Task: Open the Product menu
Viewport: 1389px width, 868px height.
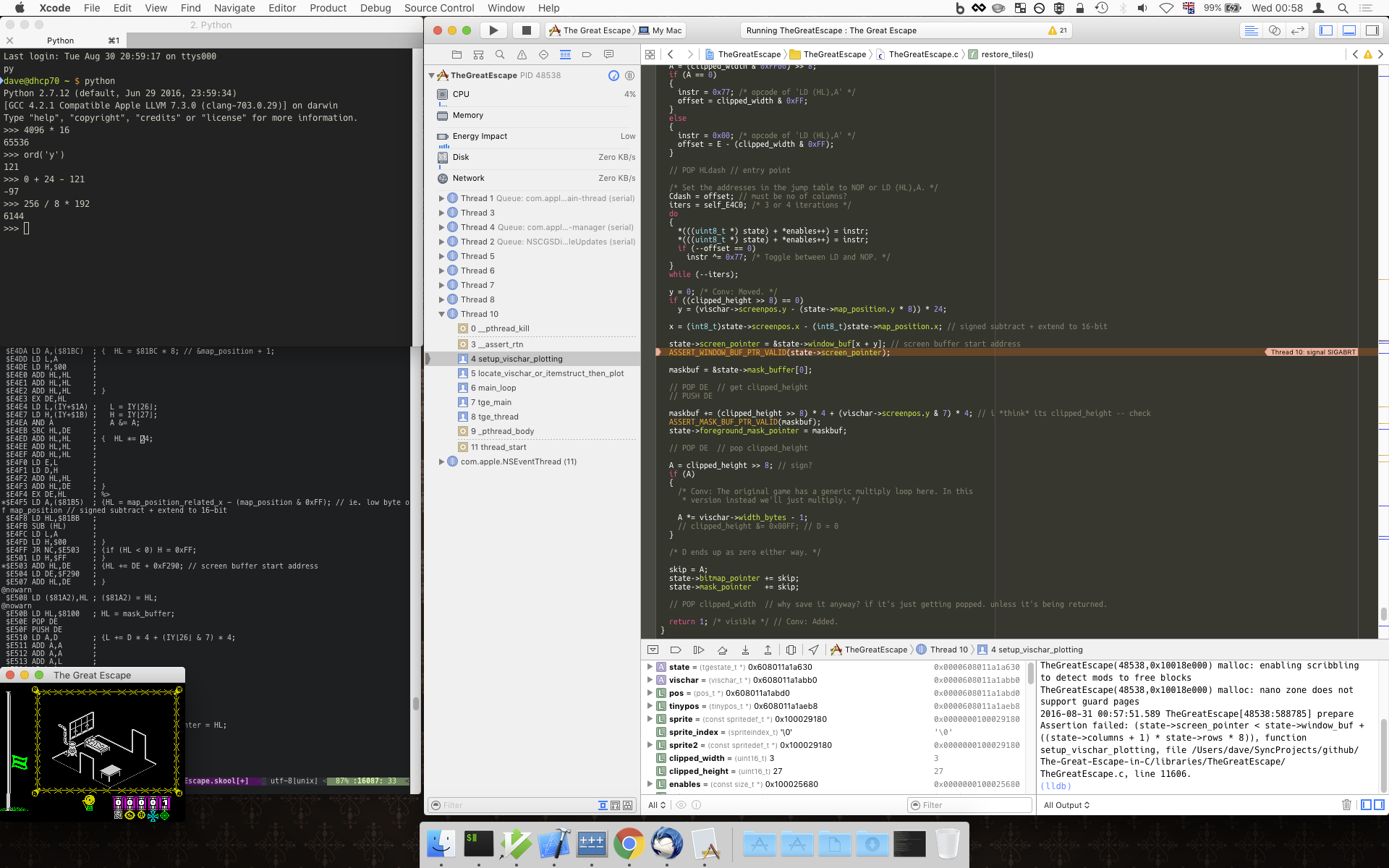Action: (x=328, y=8)
